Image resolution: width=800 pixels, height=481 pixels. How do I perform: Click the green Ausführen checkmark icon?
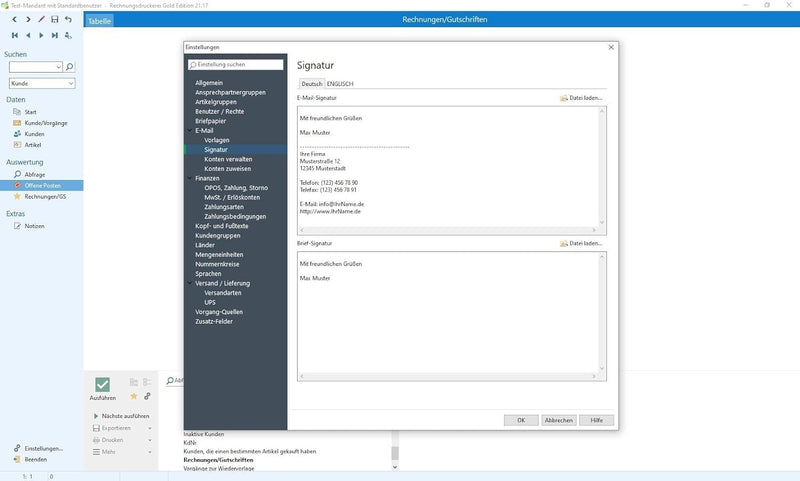102,384
